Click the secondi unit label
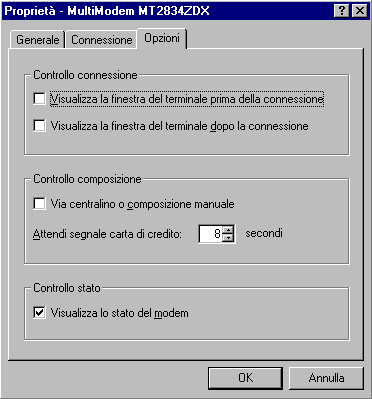This screenshot has height=399, width=372. [264, 233]
